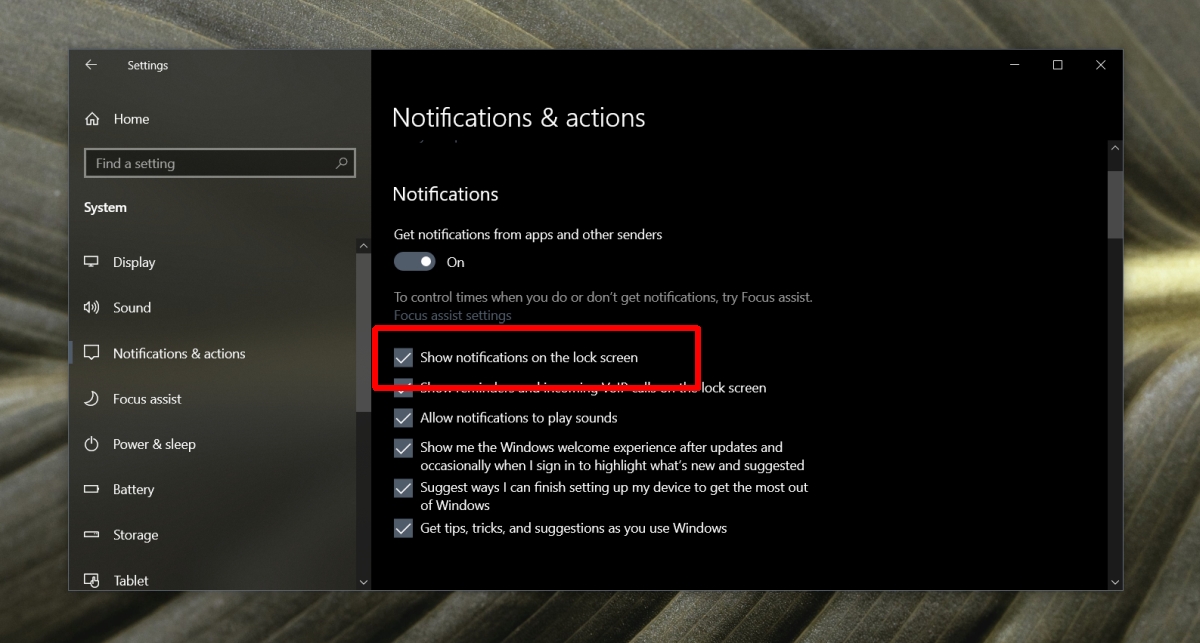Click the Battery icon in sidebar
The width and height of the screenshot is (1200, 643).
93,489
